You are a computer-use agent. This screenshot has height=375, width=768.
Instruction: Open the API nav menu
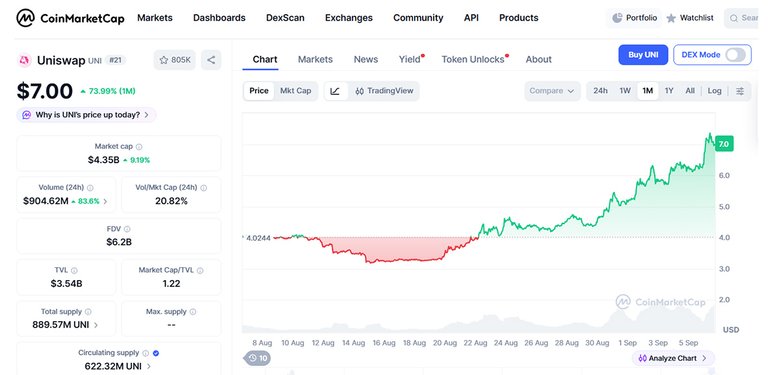(x=471, y=18)
